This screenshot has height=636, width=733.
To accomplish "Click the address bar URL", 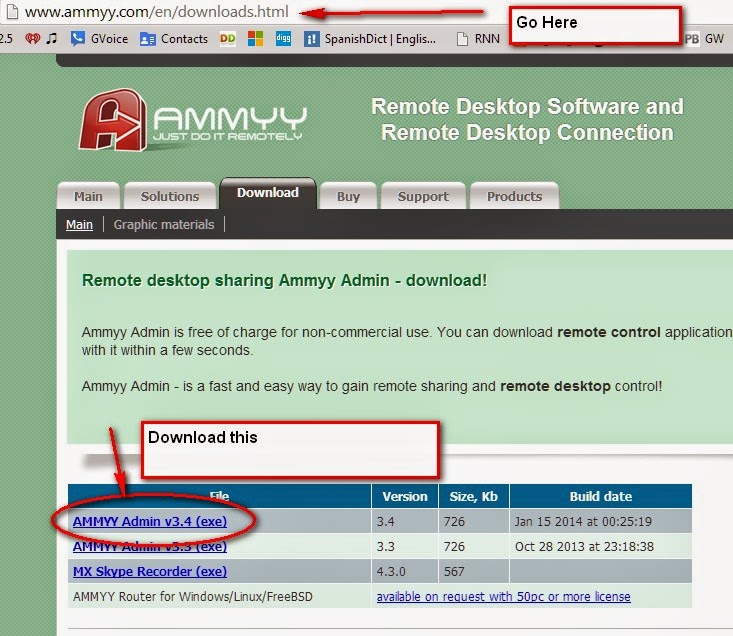I will (x=157, y=12).
